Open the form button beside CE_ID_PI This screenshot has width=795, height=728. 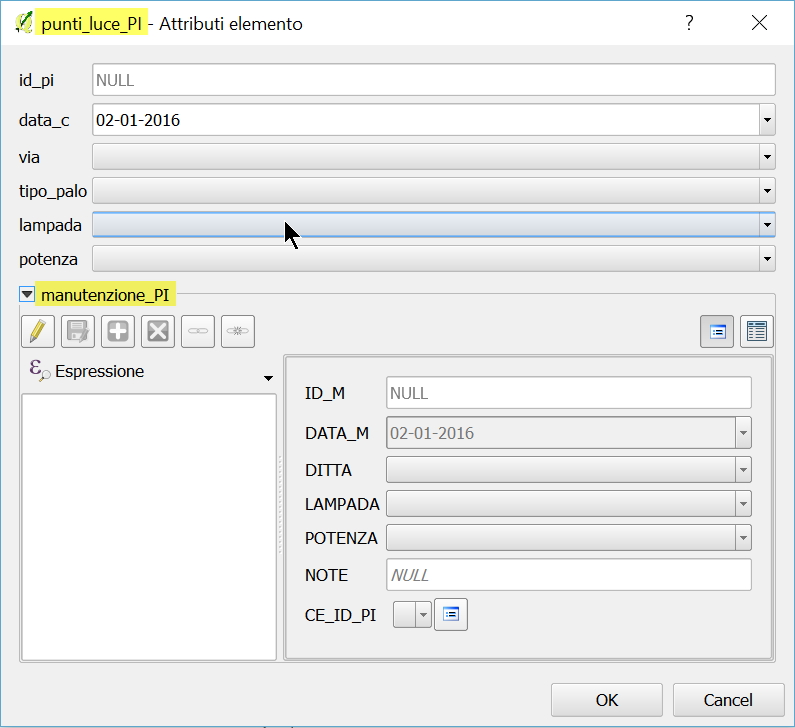[x=450, y=615]
